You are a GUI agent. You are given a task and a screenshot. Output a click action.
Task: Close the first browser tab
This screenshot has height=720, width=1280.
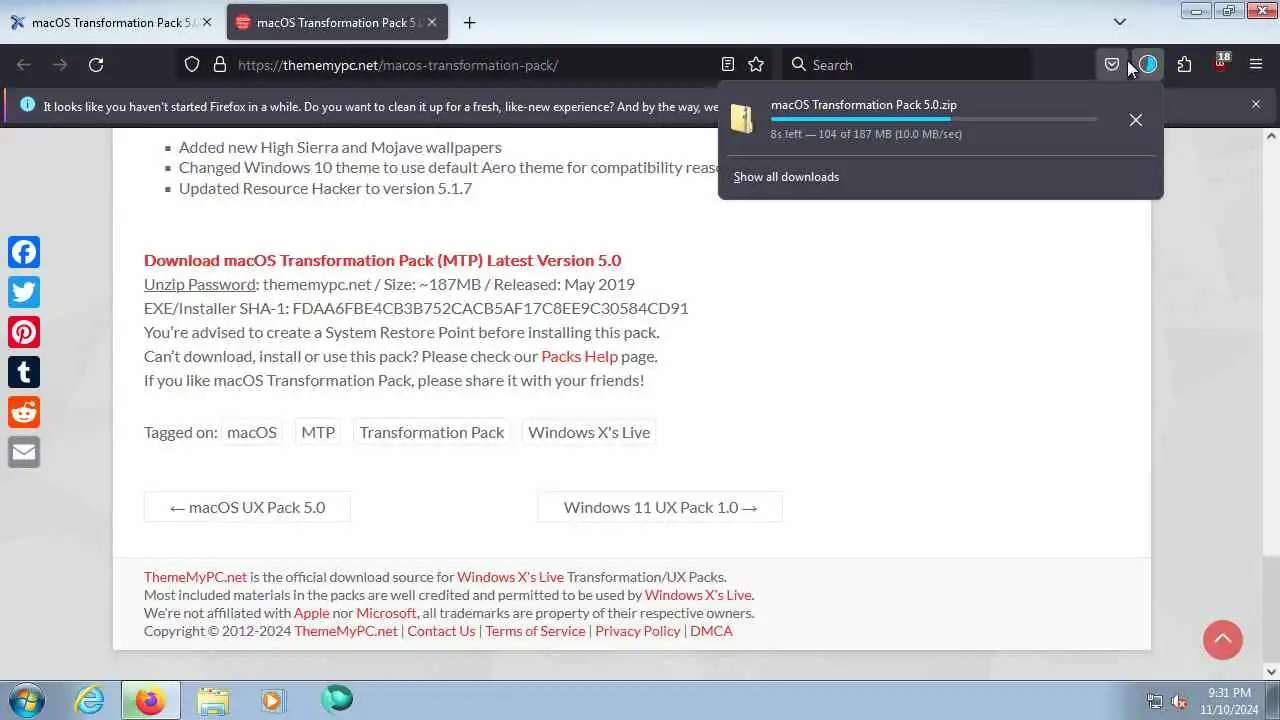click(x=207, y=22)
